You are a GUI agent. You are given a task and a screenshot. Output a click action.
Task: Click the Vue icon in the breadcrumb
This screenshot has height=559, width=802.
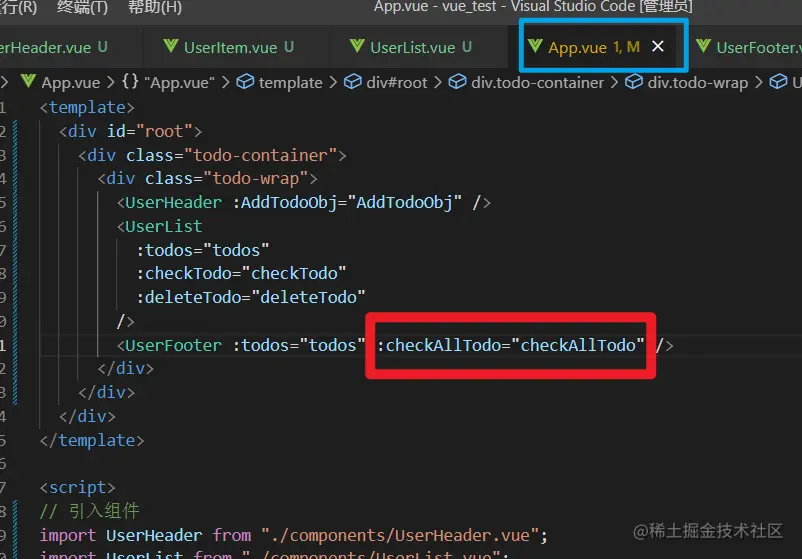tap(28, 81)
